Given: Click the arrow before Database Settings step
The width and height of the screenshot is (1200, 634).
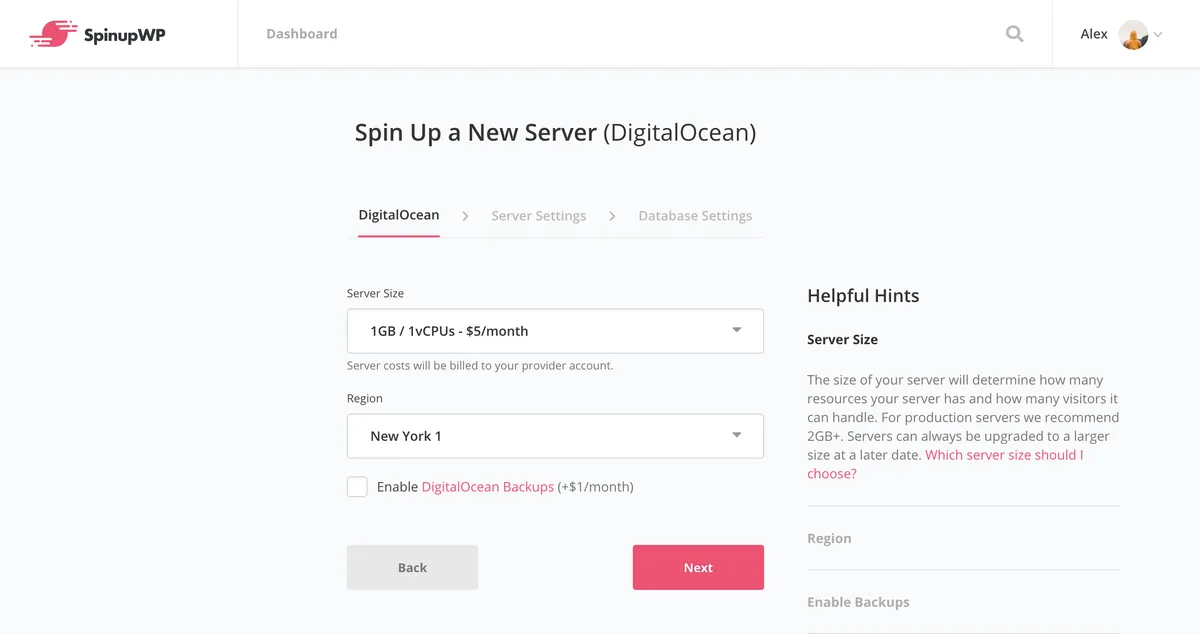Looking at the screenshot, I should tap(612, 216).
